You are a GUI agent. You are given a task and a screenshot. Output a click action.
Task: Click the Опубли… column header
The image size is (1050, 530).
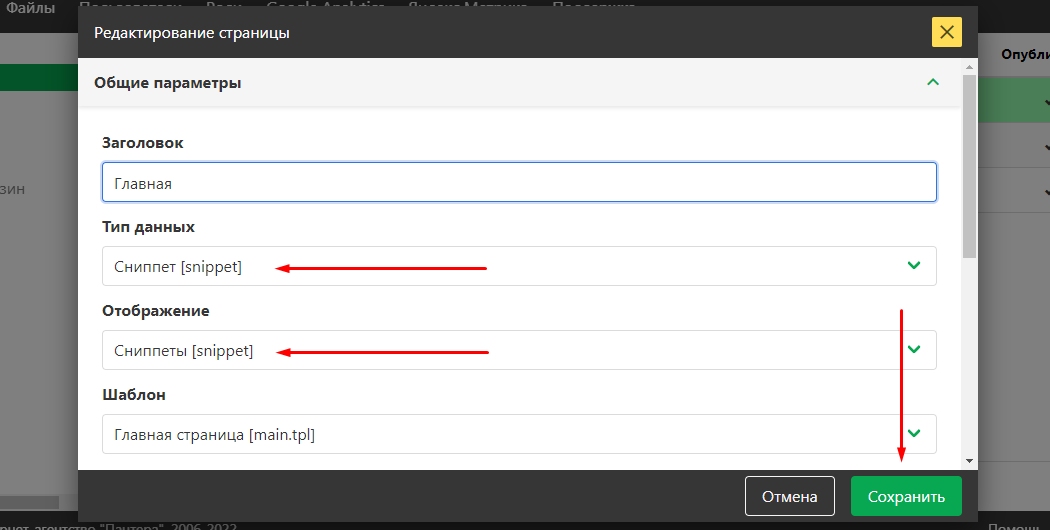1025,54
